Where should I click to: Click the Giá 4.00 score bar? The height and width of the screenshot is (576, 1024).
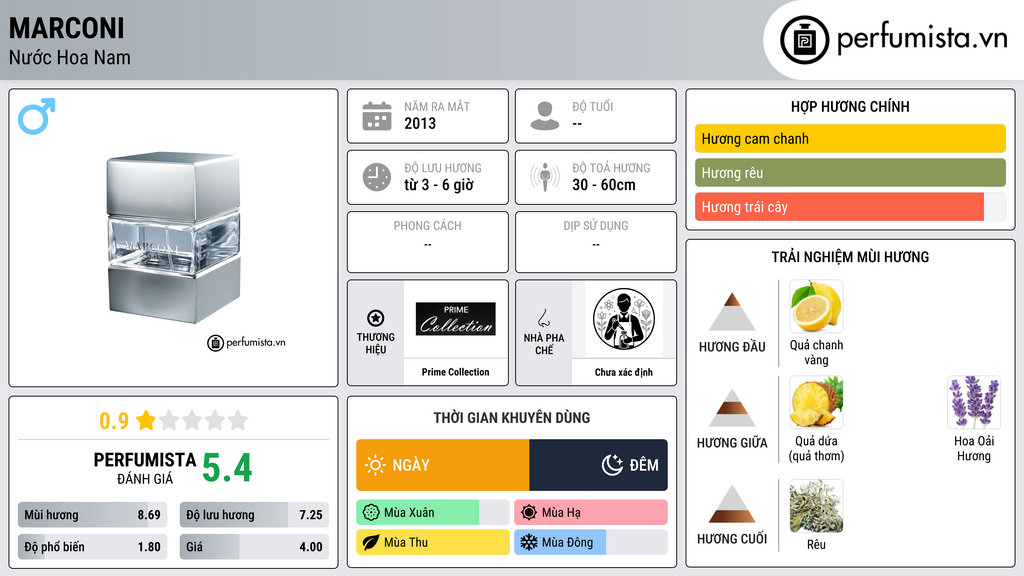click(254, 547)
